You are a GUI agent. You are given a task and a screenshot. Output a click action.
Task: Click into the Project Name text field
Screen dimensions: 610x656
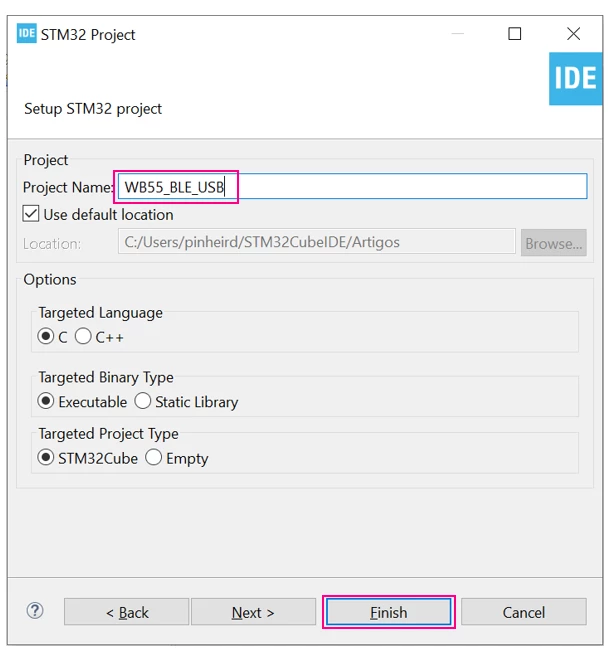coord(353,187)
